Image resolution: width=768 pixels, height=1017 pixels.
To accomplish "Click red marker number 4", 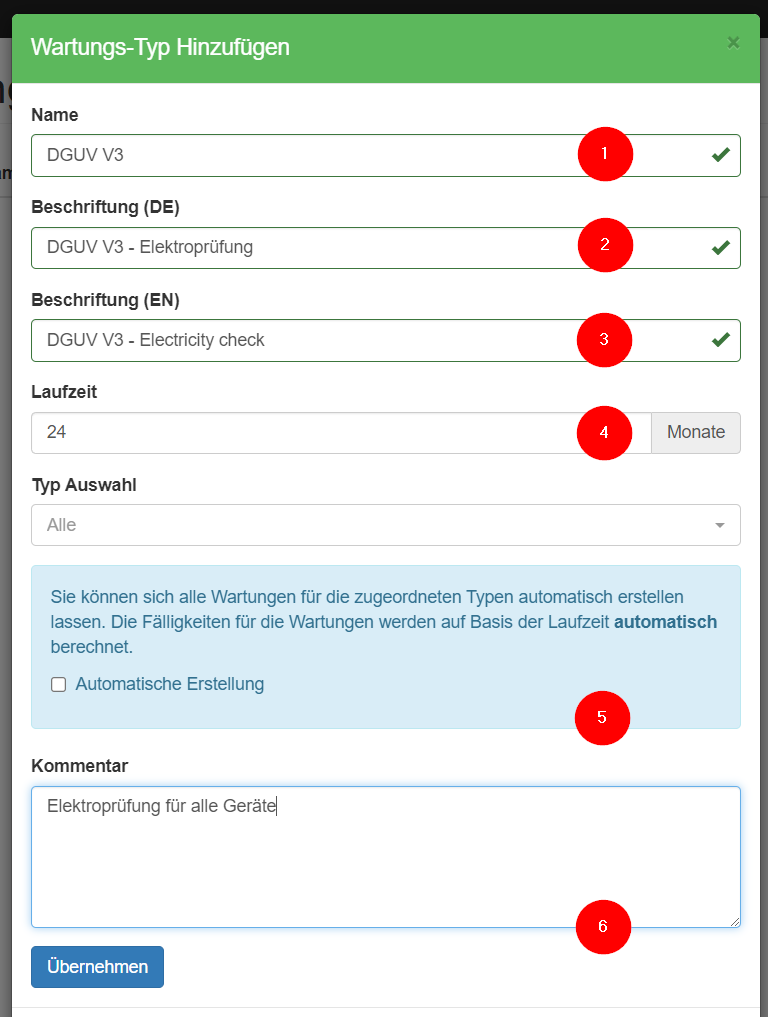I will 604,433.
